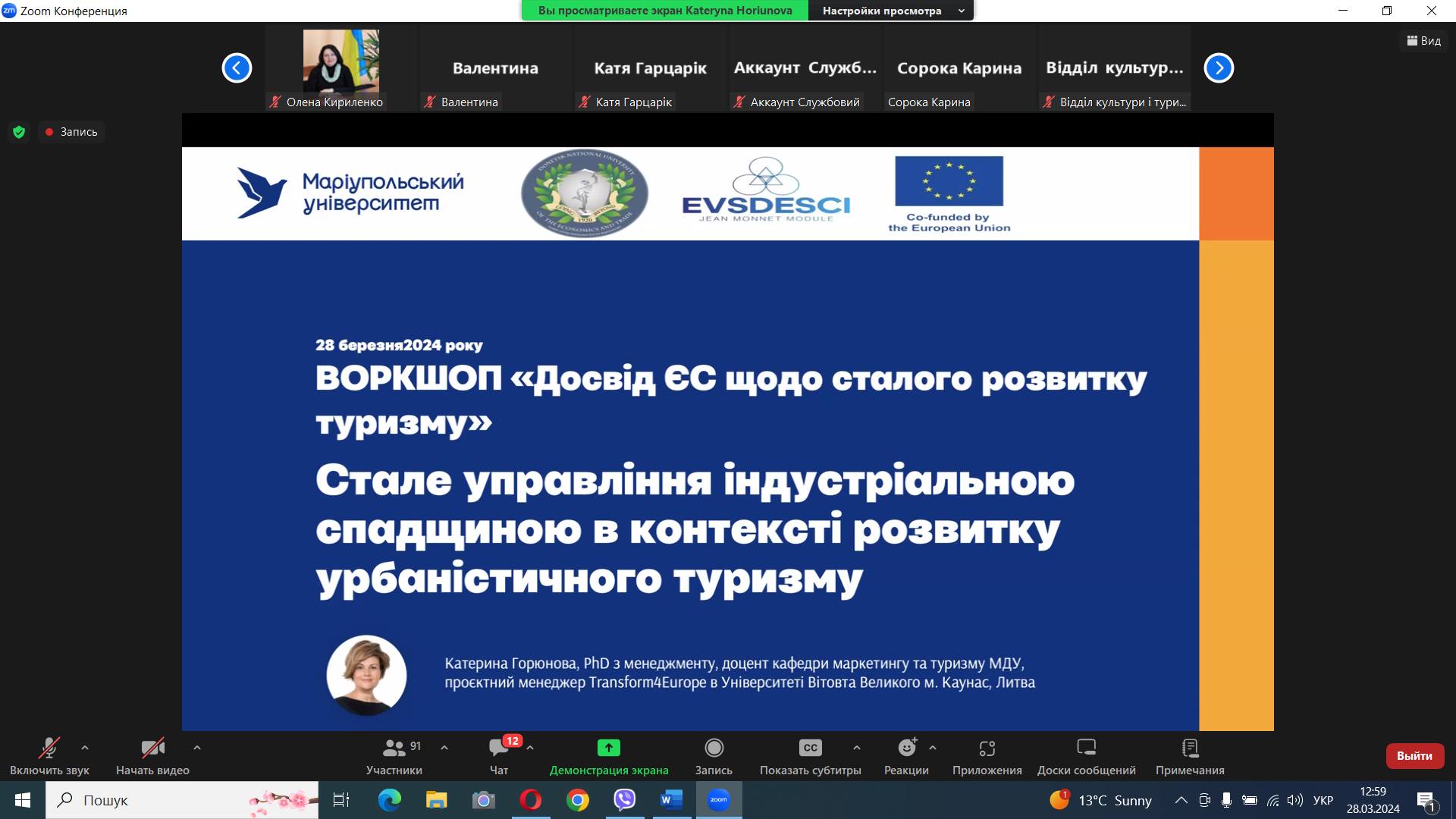
Task: Expand participants options arrow next to 91
Action: pyautogui.click(x=444, y=748)
